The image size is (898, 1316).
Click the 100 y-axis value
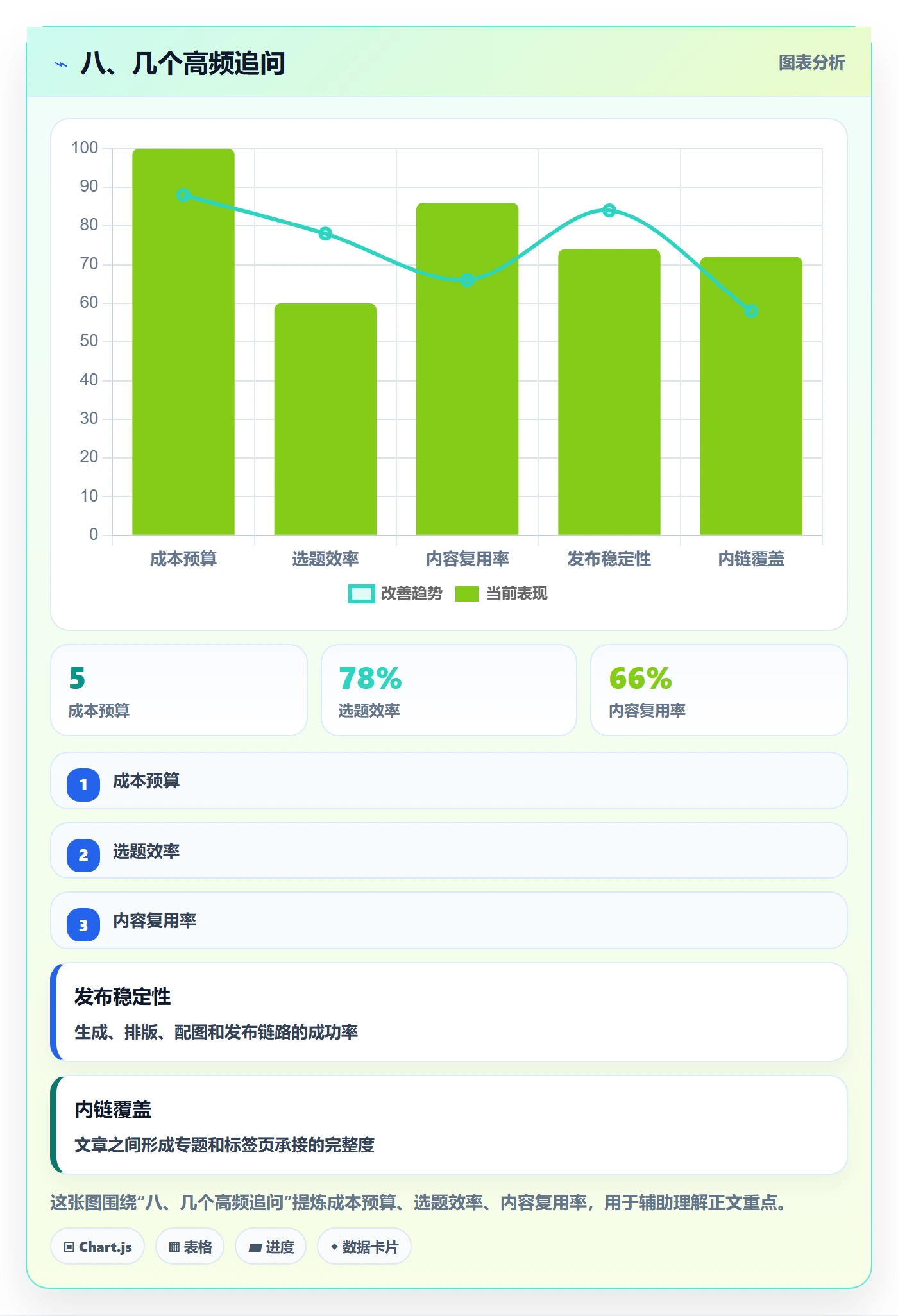pos(85,148)
